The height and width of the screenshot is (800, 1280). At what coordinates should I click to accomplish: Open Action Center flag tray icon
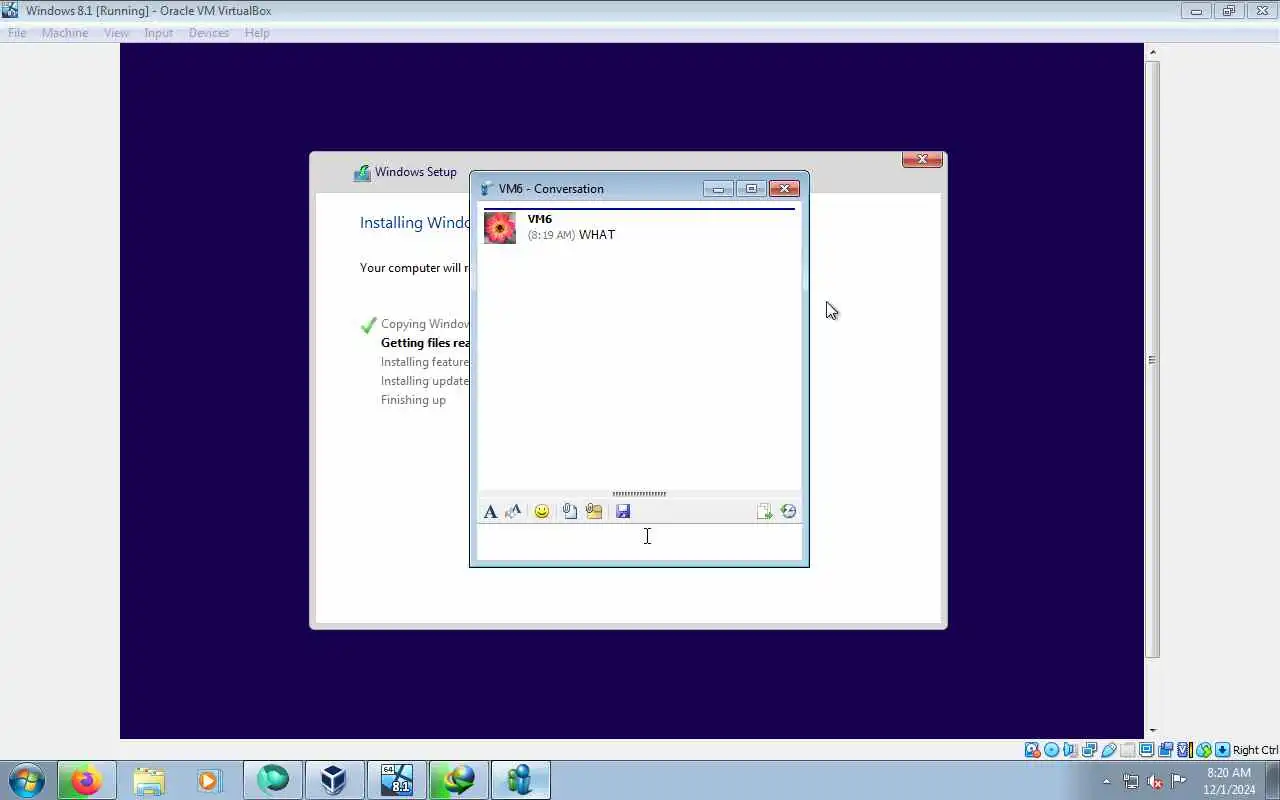tap(1179, 781)
